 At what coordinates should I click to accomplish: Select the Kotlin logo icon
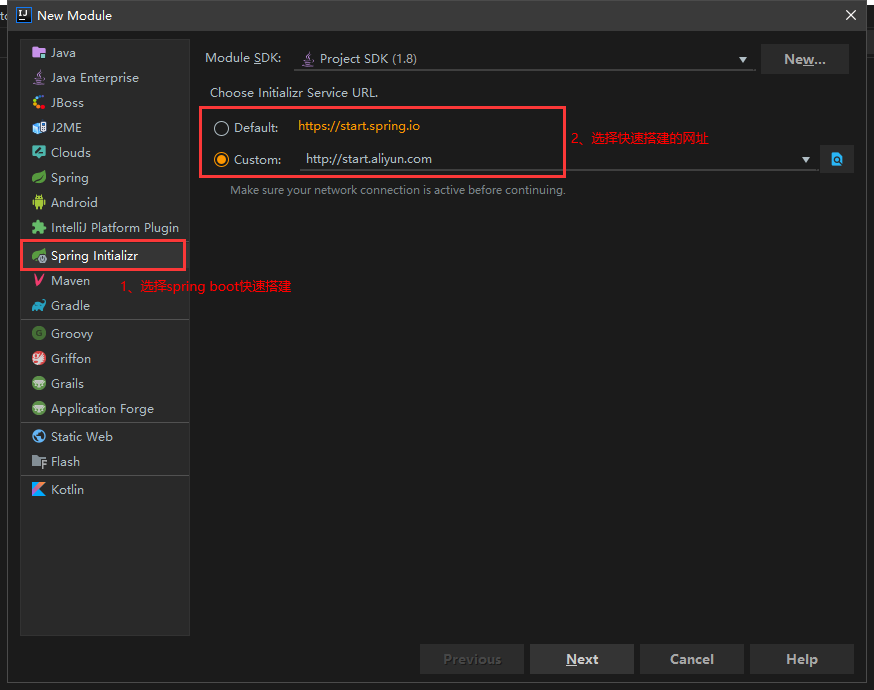point(38,489)
